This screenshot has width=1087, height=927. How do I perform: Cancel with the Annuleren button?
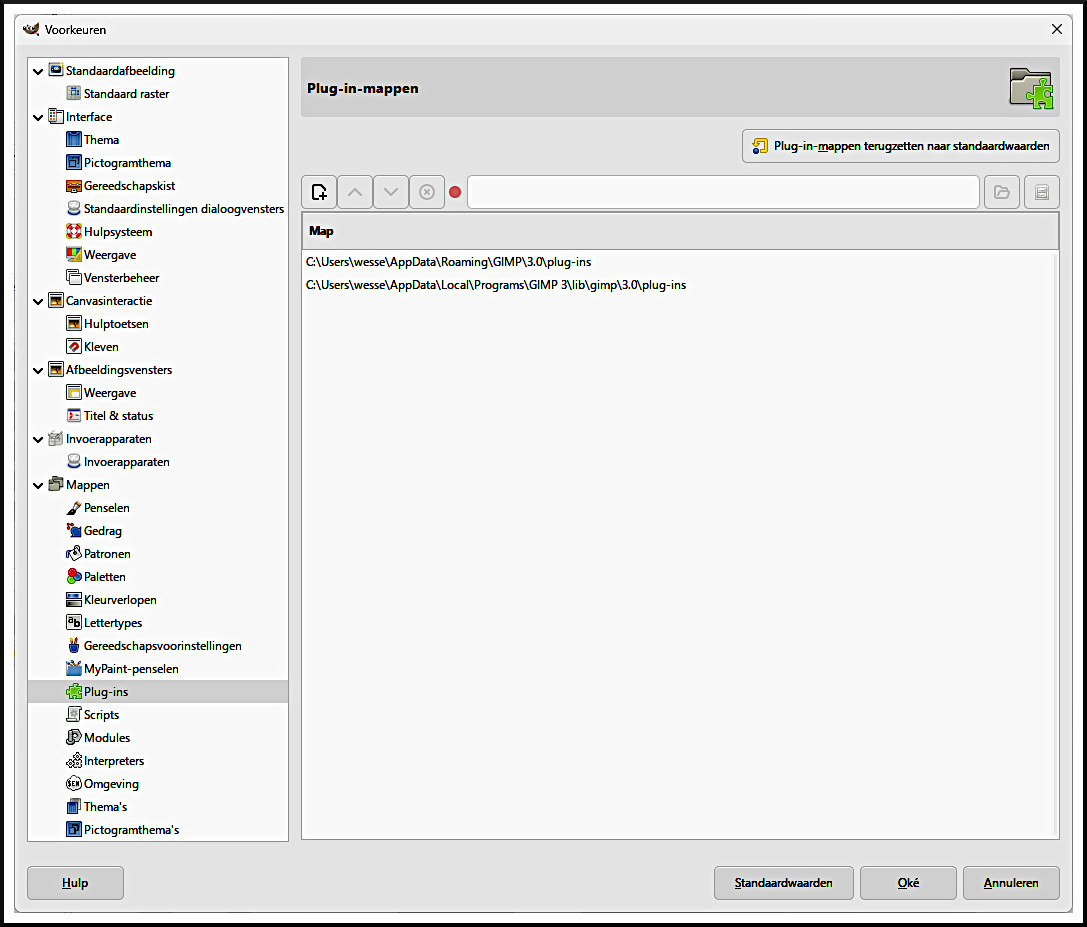click(1011, 883)
